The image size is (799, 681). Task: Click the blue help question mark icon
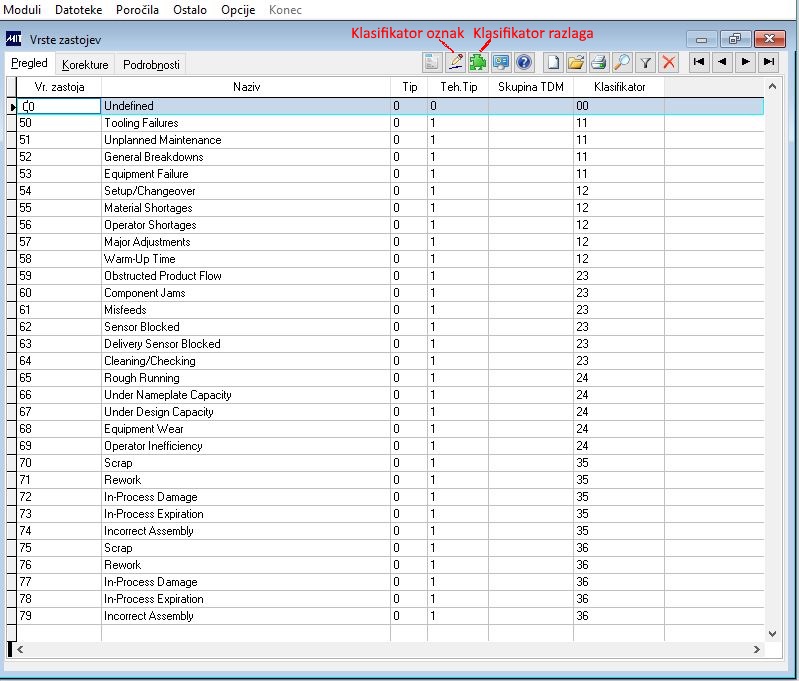point(524,63)
